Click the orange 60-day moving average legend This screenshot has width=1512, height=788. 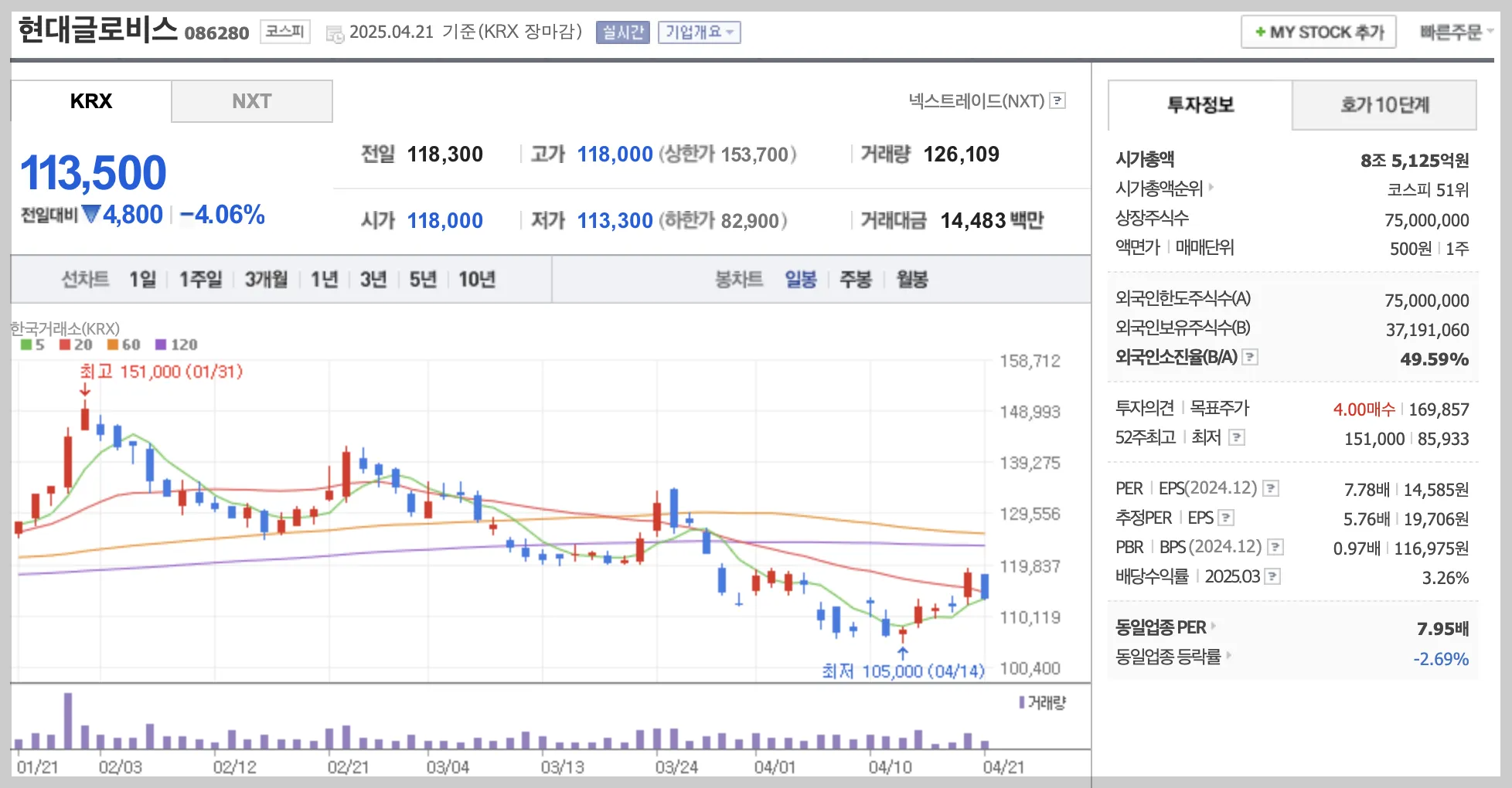pos(124,345)
